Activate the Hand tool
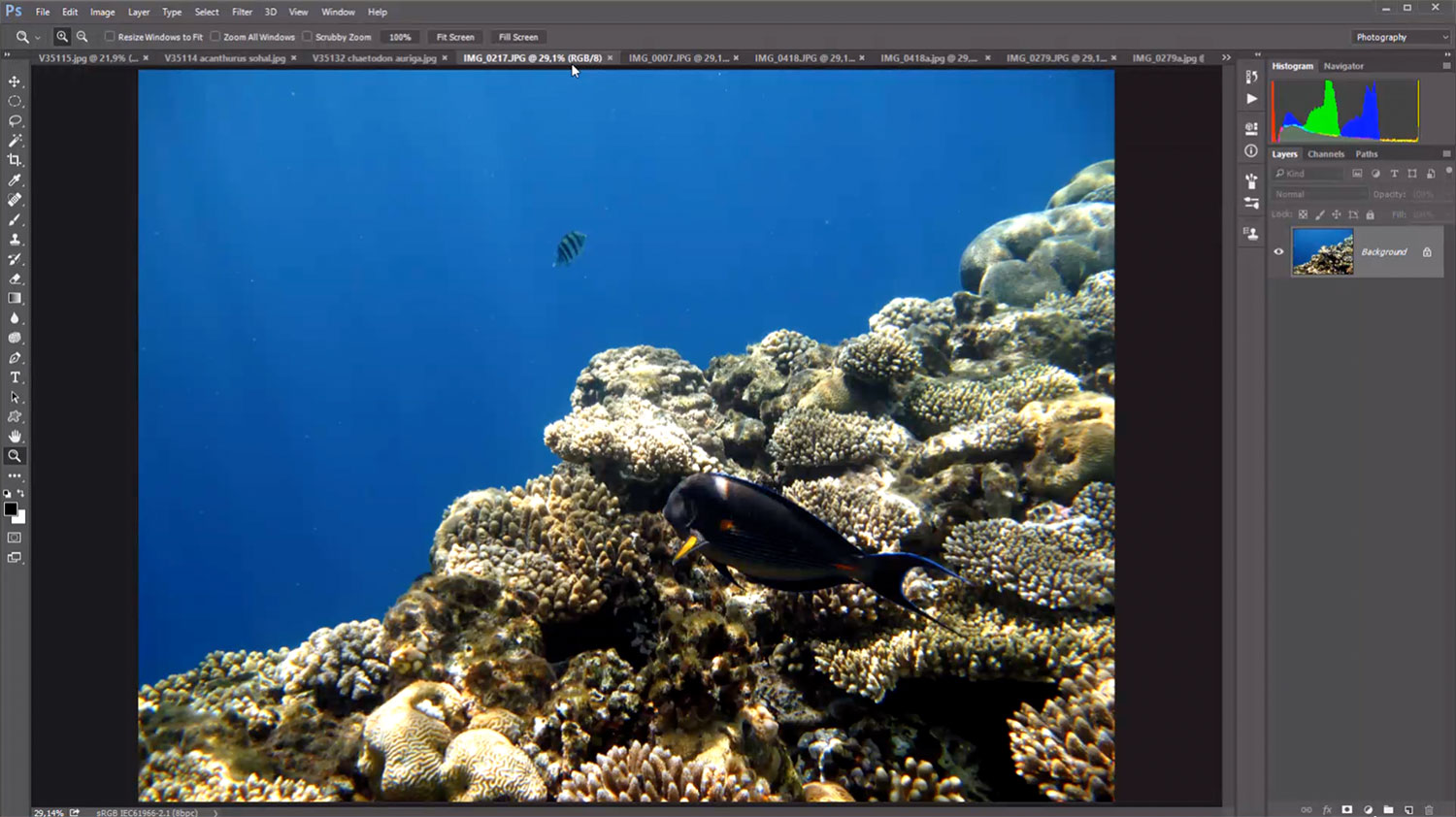Screen dimensions: 1456x817 [15, 437]
